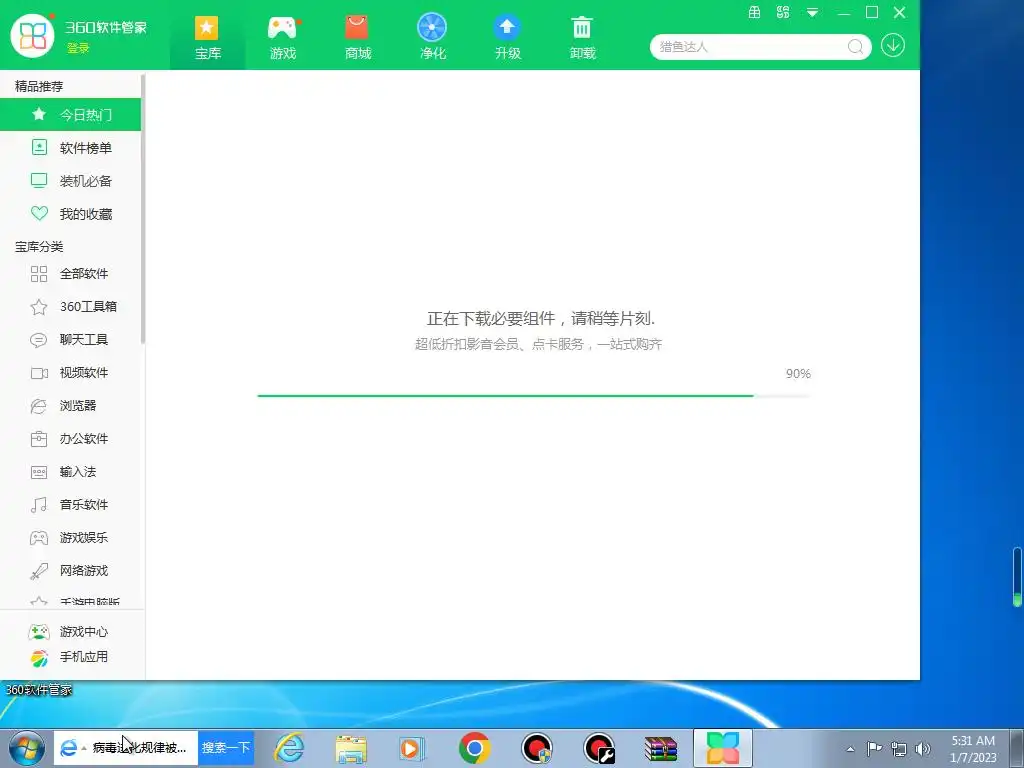The height and width of the screenshot is (768, 1024).
Task: Switch to the 净化 tab
Action: click(432, 37)
